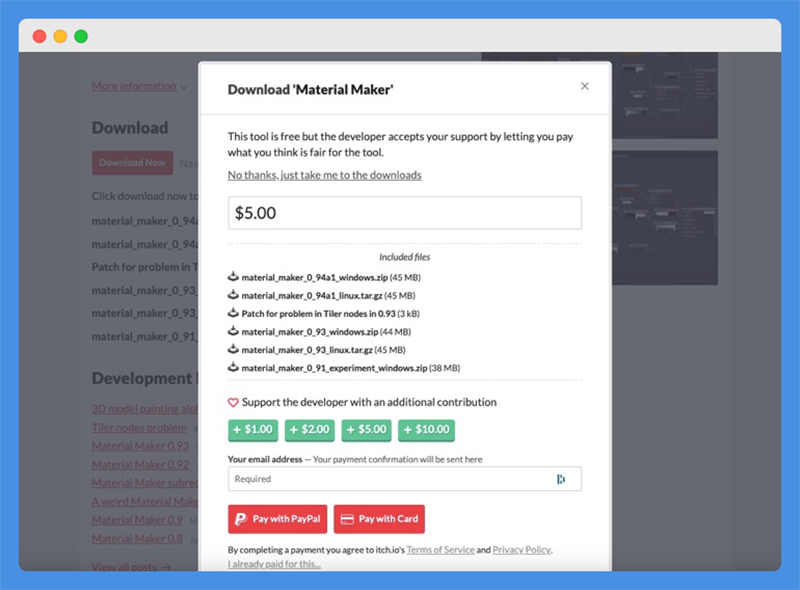Open the Privacy Policy link
The height and width of the screenshot is (590, 800).
pyautogui.click(x=521, y=550)
